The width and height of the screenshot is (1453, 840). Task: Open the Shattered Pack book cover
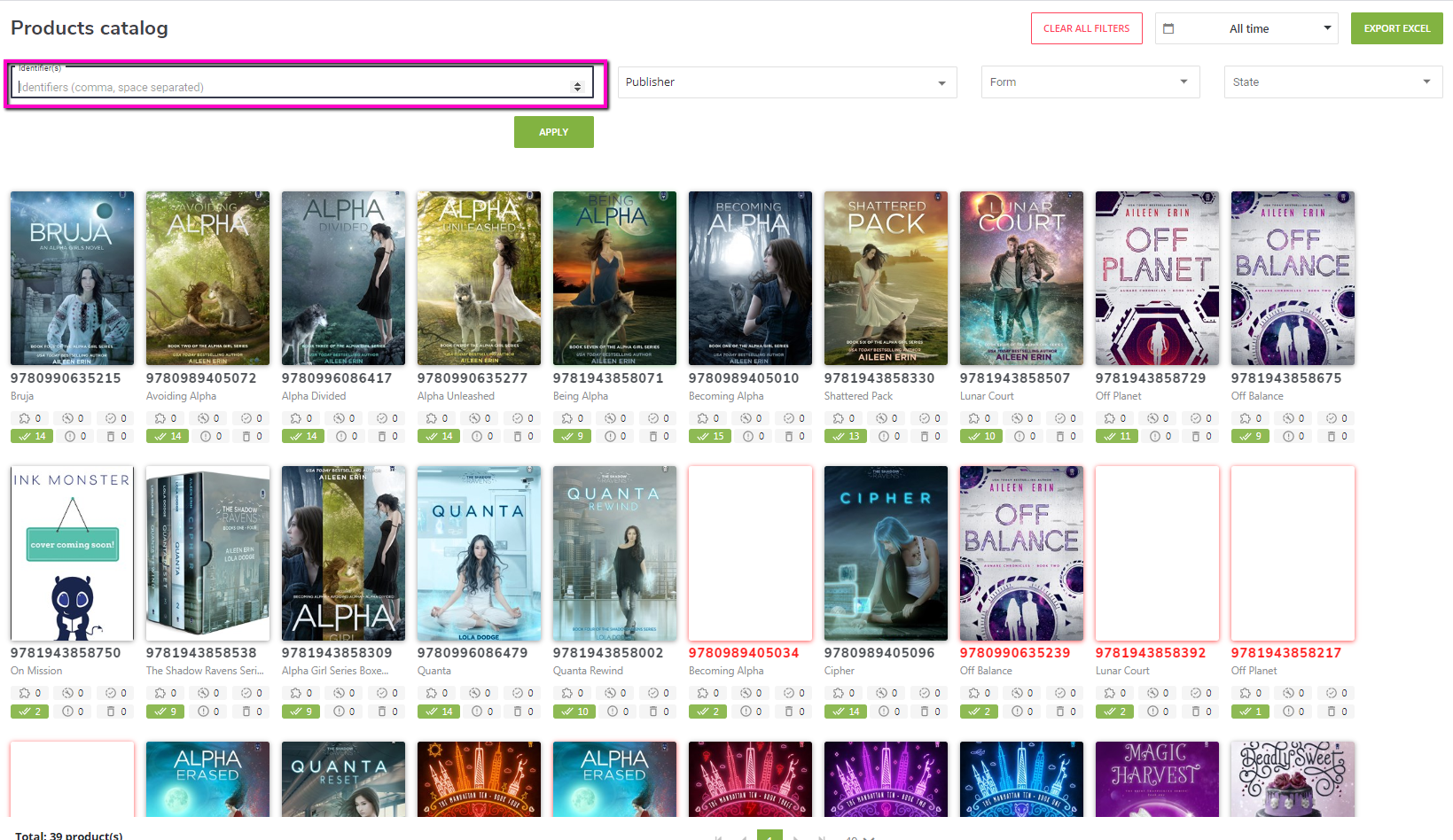[x=886, y=278]
